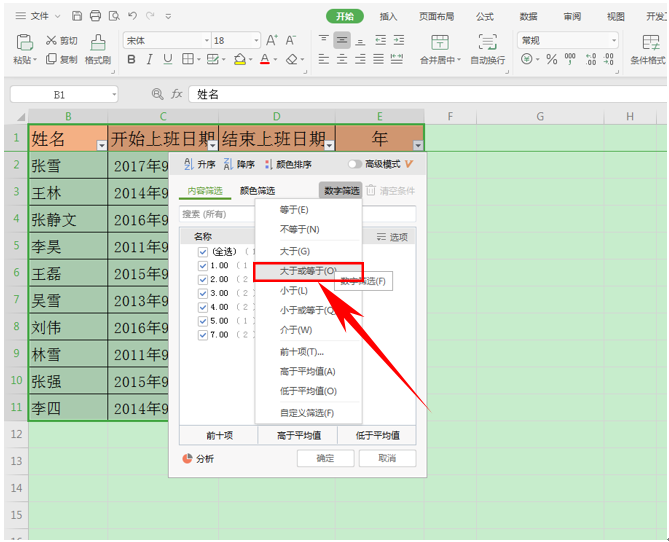Toggle Bold formatting

pos(131,59)
